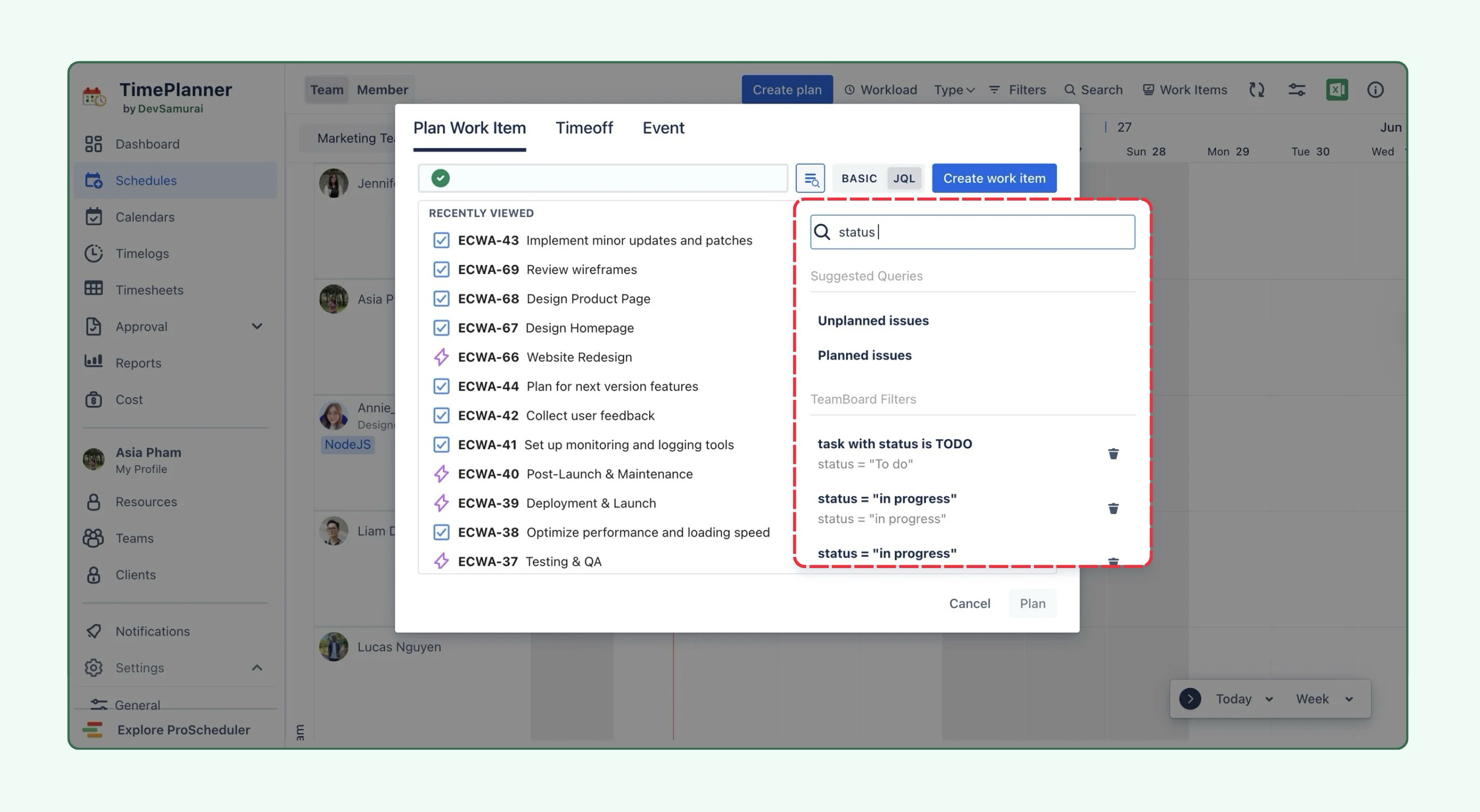Open the Week view dropdown
Screen dimensions: 1480x812
point(1325,699)
